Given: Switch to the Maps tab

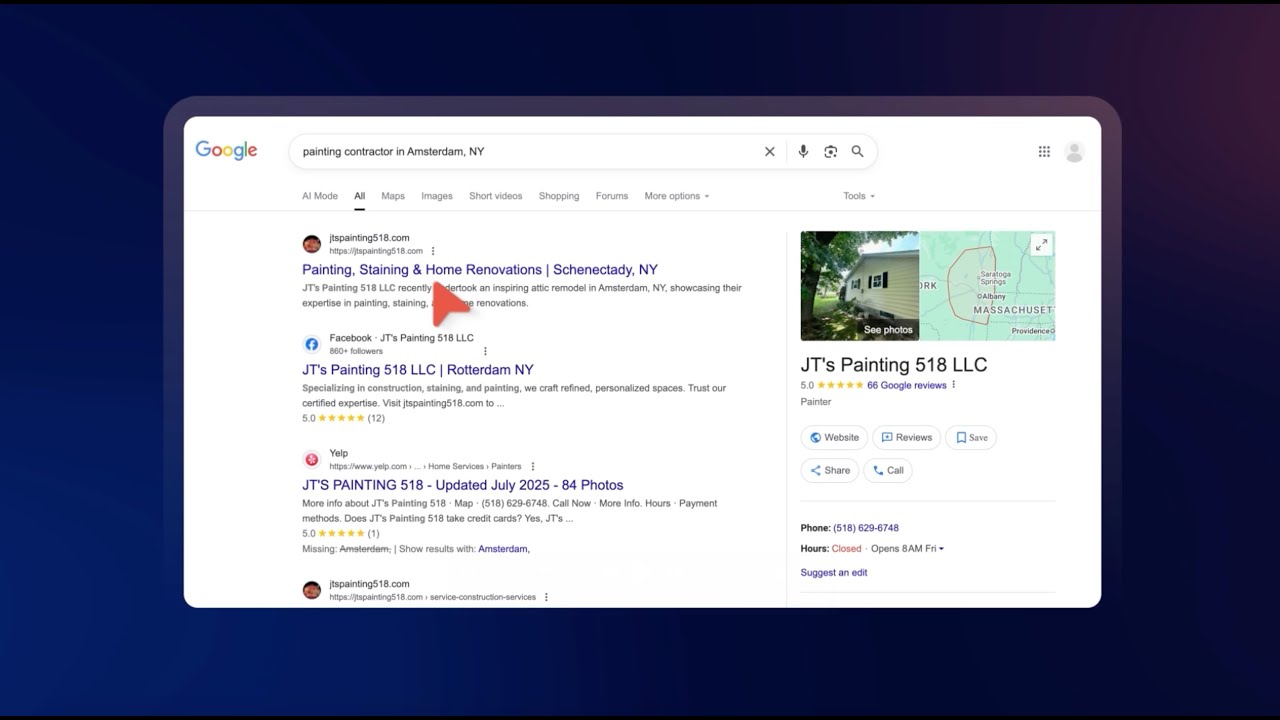Looking at the screenshot, I should (x=393, y=196).
